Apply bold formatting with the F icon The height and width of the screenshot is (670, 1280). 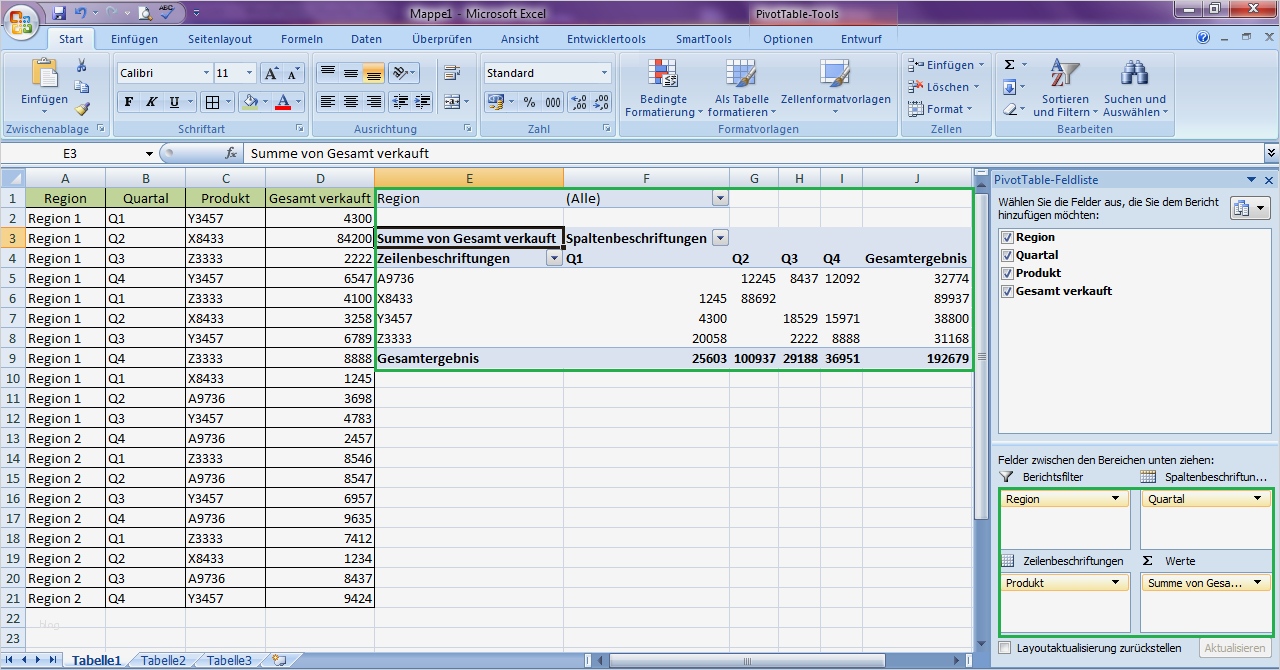[128, 102]
